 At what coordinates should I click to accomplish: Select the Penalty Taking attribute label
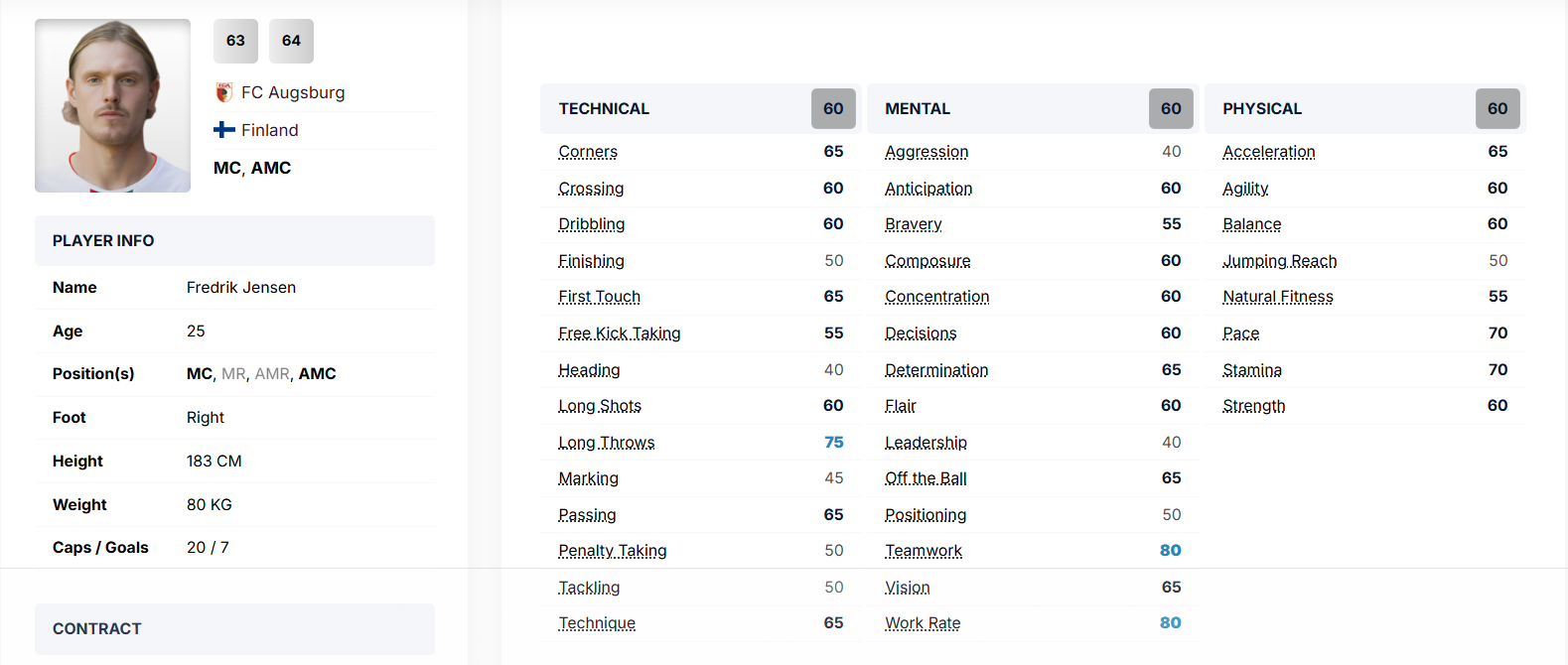click(x=612, y=551)
